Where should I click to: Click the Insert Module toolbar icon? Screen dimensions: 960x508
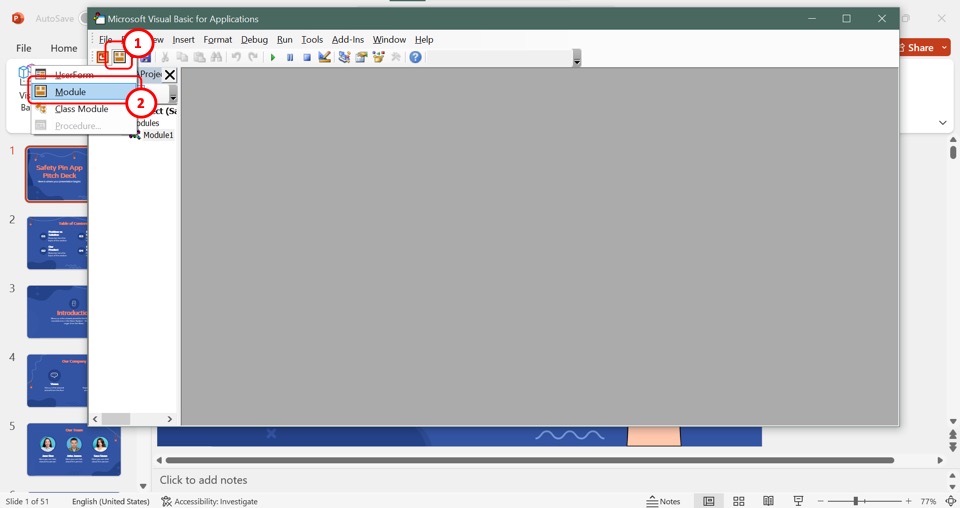click(x=119, y=58)
